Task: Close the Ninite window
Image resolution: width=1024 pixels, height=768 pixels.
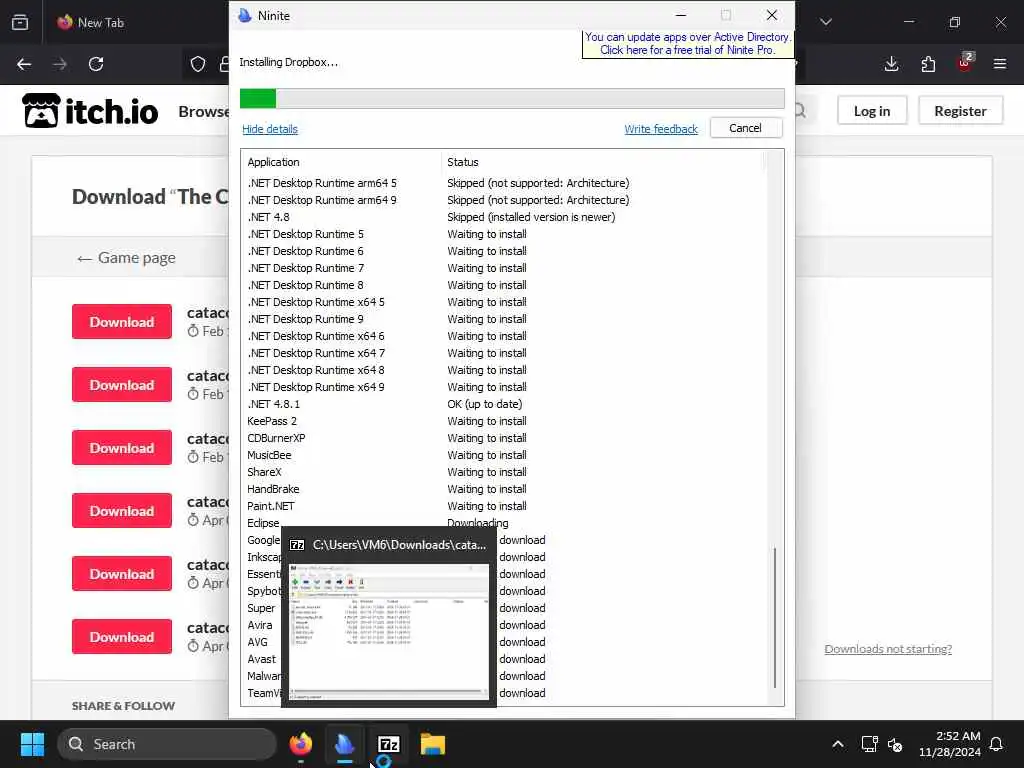Action: pyautogui.click(x=772, y=16)
